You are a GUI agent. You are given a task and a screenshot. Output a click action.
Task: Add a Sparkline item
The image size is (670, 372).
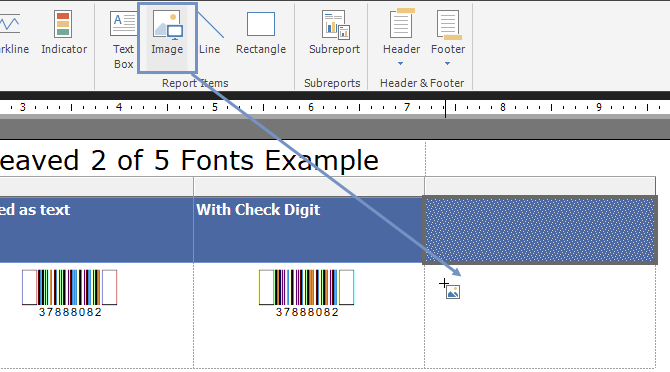coord(13,33)
